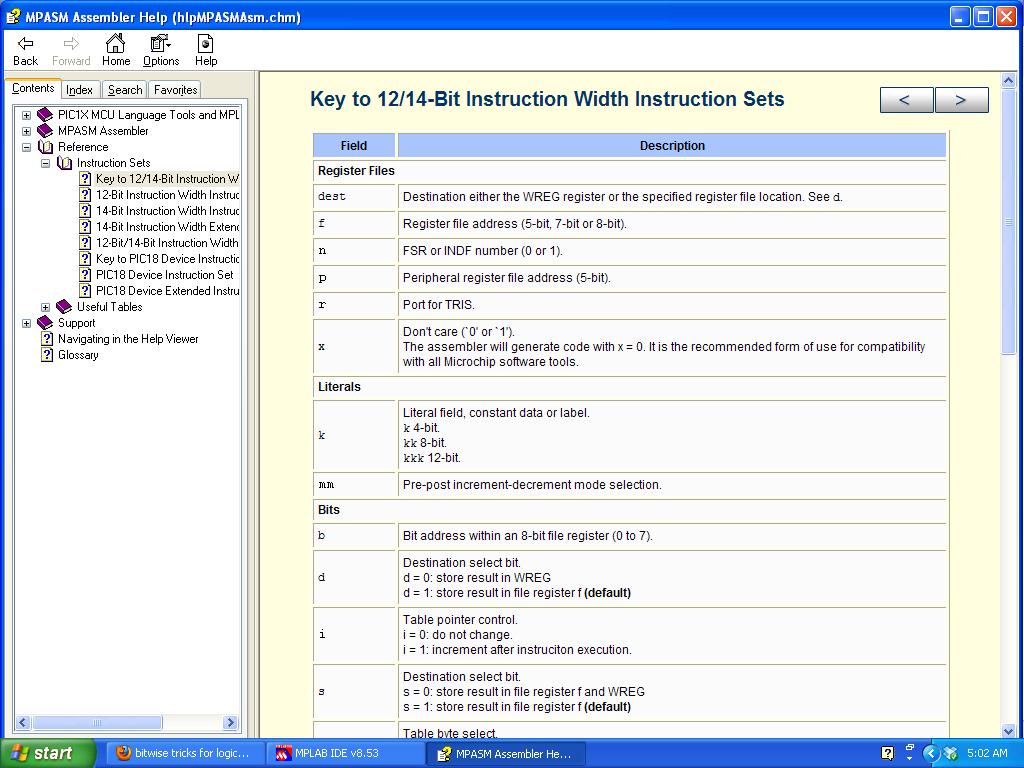
Task: Switch to bitwise tricks Firefox taskbar item
Action: 184,754
